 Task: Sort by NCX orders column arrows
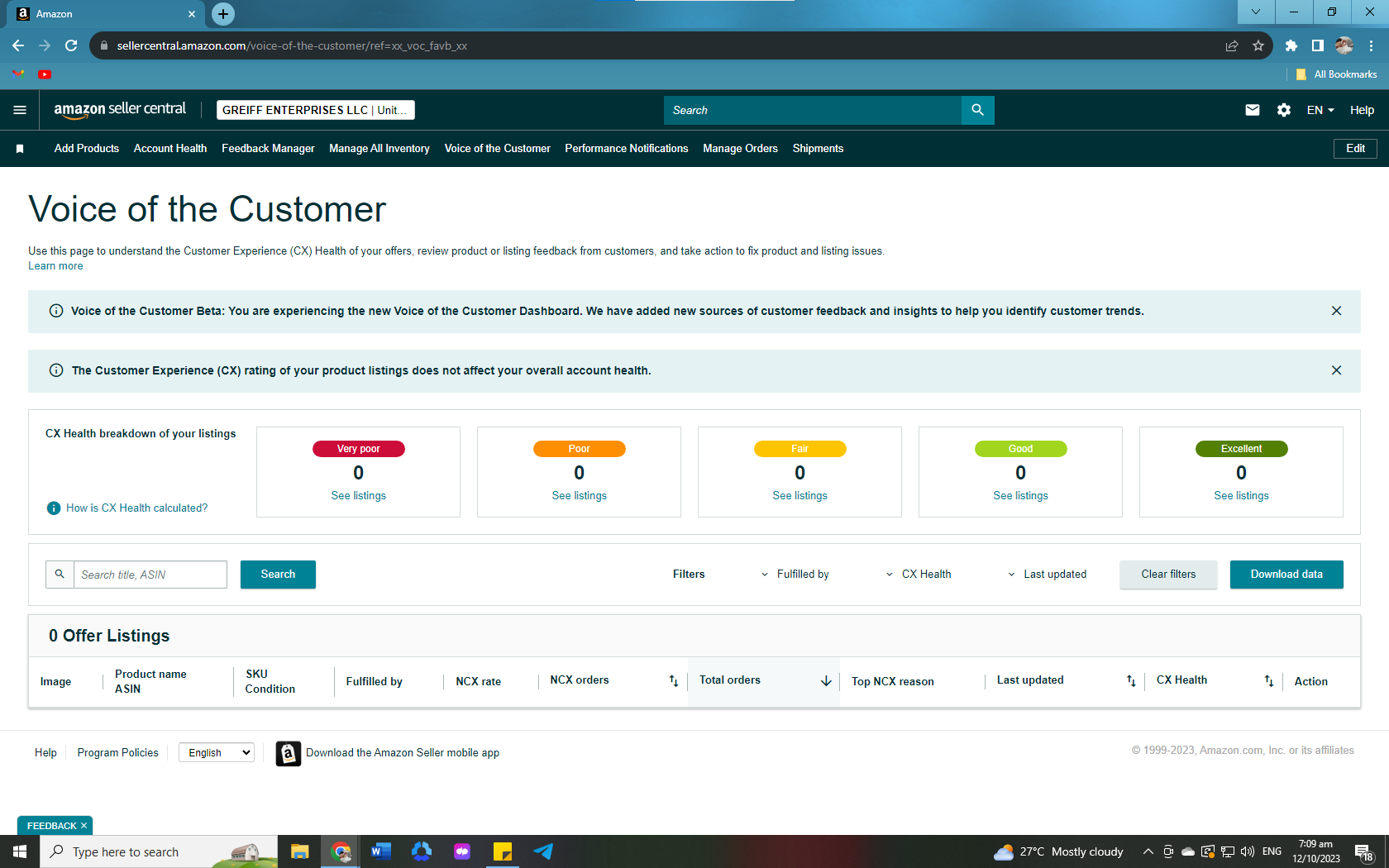tap(674, 681)
